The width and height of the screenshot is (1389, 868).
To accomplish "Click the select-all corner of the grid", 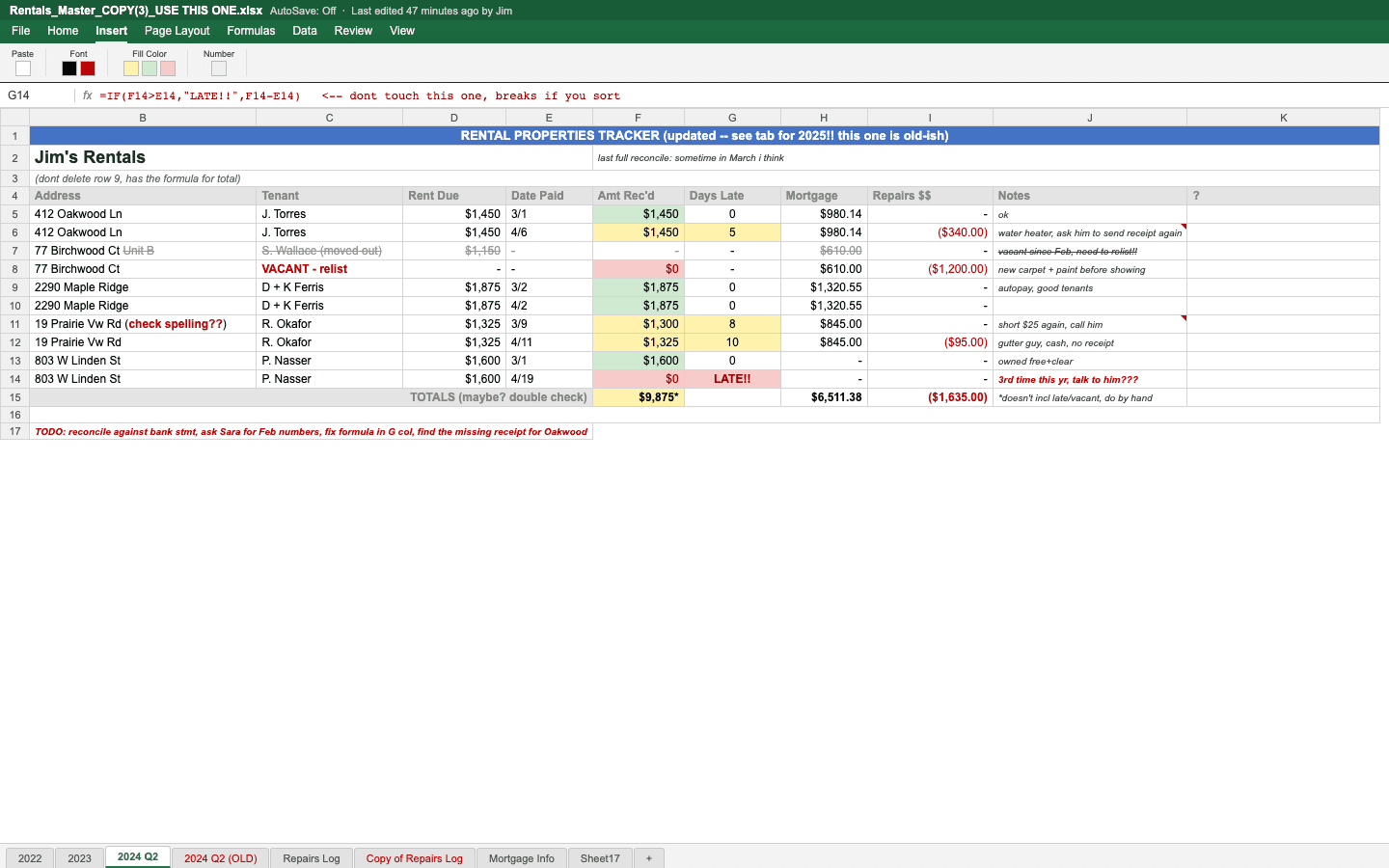I will (x=14, y=118).
